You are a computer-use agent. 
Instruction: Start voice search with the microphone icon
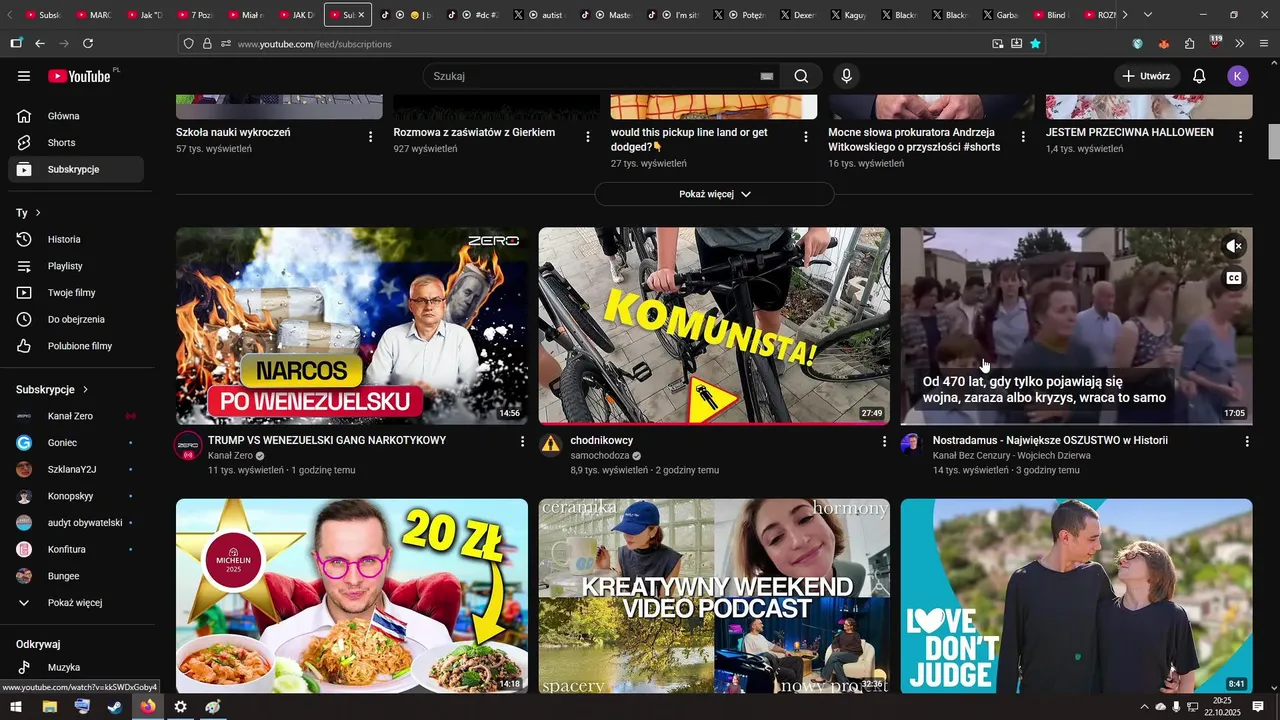coord(847,76)
